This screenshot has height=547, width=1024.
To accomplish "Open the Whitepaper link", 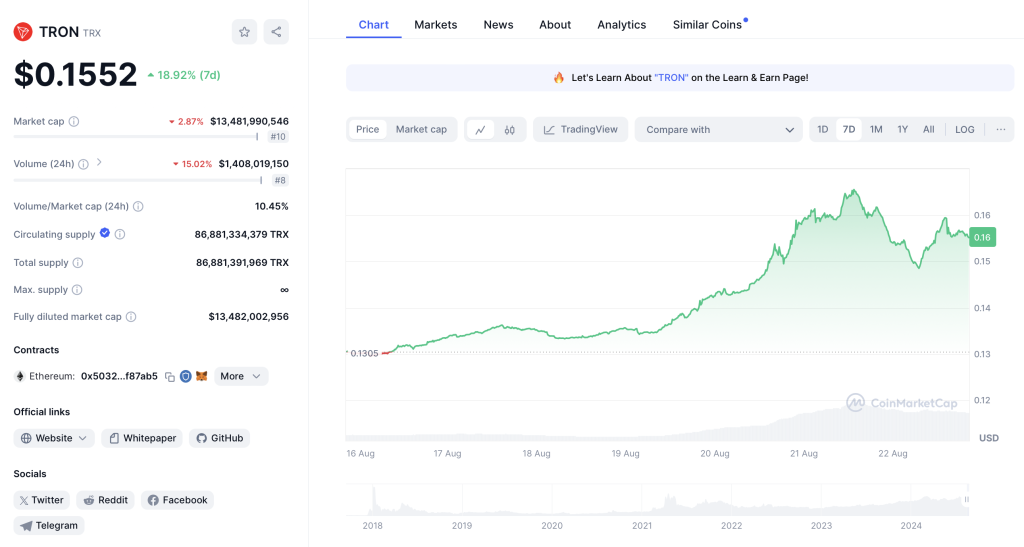I will pos(142,438).
